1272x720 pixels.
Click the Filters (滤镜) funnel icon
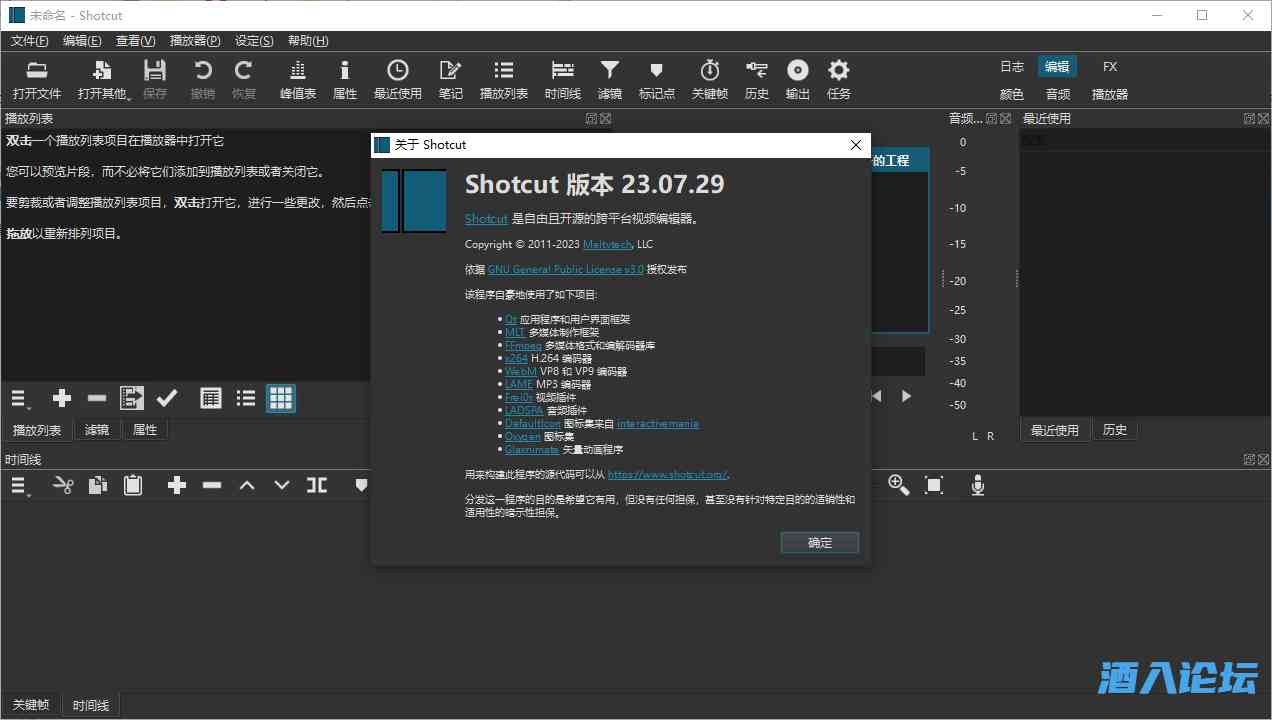point(609,79)
